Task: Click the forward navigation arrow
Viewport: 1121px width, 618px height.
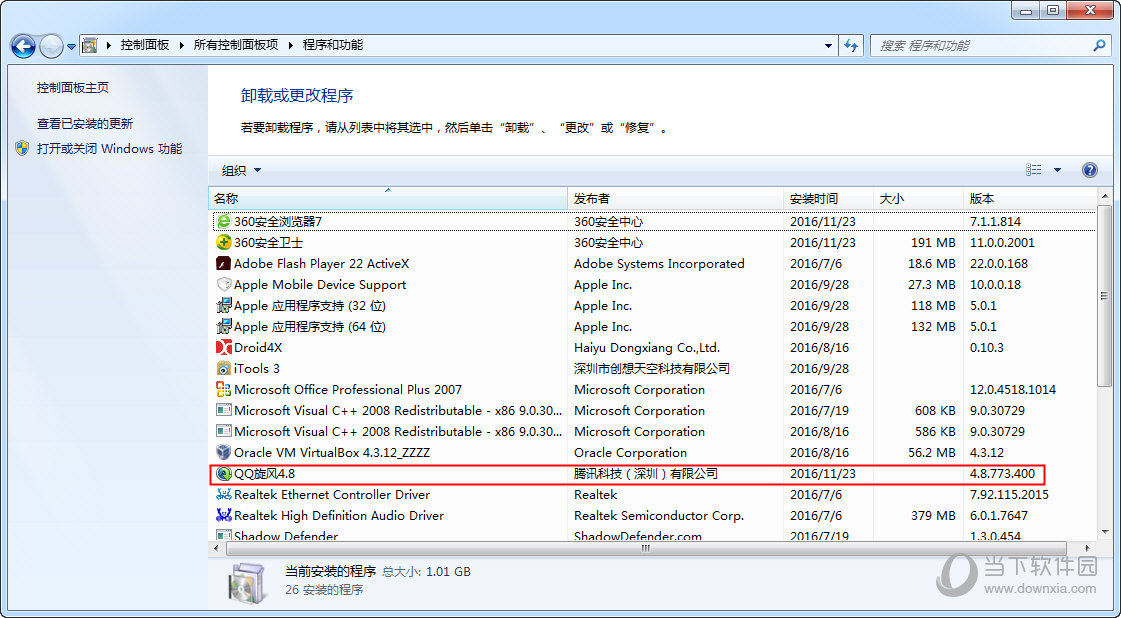Action: click(x=51, y=46)
